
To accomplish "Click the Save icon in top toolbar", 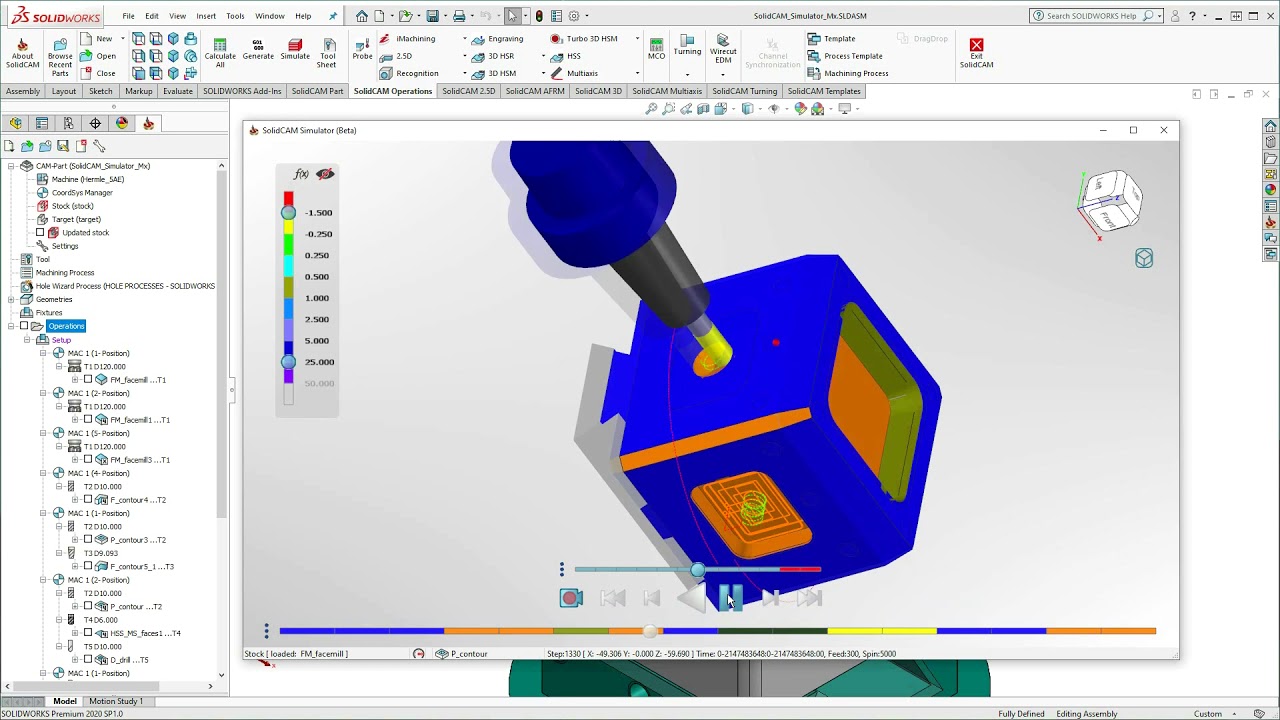I will [x=432, y=16].
